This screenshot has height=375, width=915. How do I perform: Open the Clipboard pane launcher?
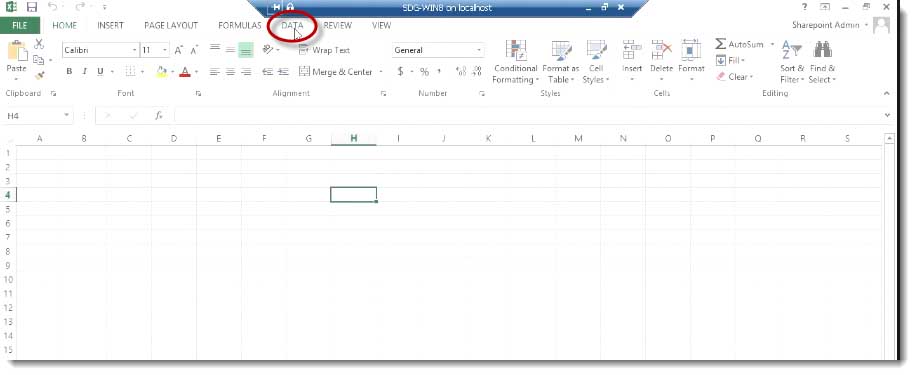(53, 93)
